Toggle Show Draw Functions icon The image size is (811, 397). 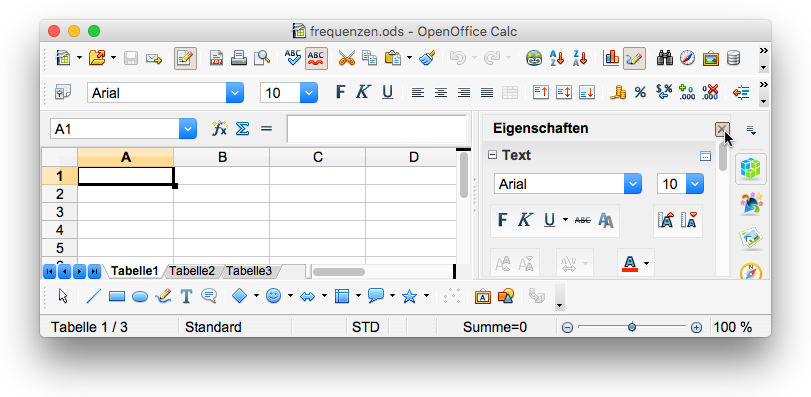coord(634,58)
